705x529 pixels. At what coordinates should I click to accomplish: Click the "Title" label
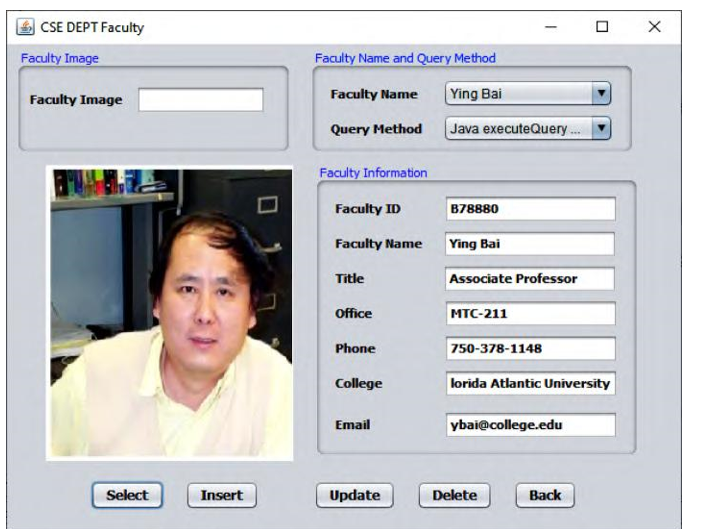click(349, 279)
